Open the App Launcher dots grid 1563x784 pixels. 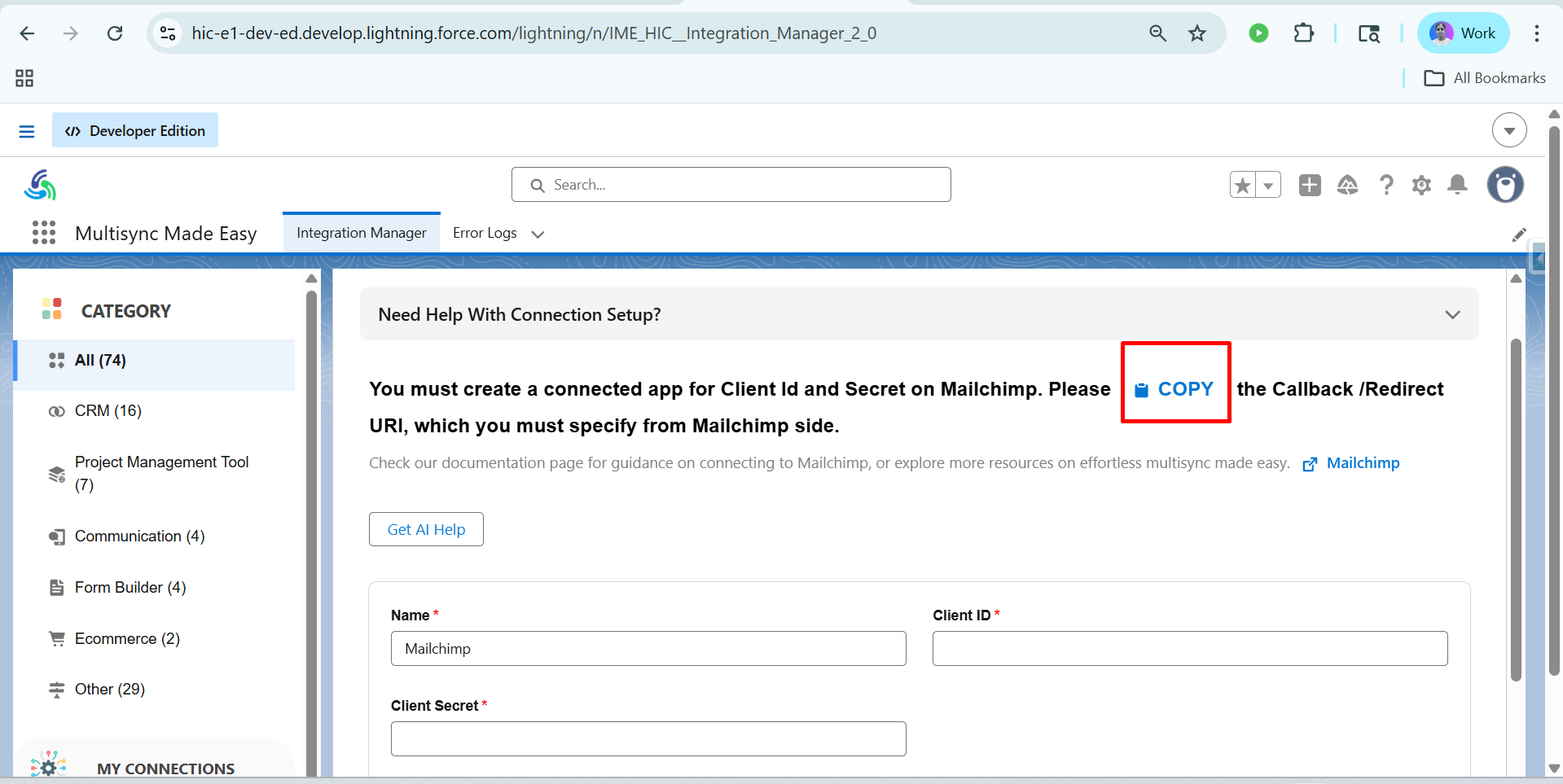pyautogui.click(x=44, y=233)
